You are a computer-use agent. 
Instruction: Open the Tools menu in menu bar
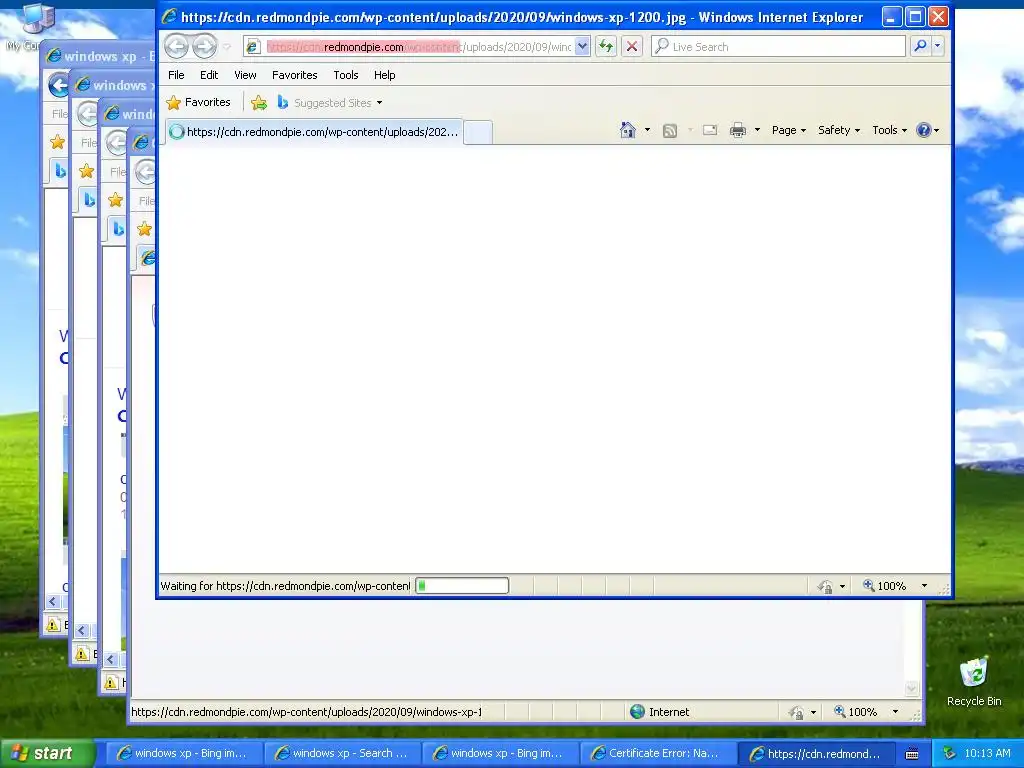pyautogui.click(x=345, y=75)
